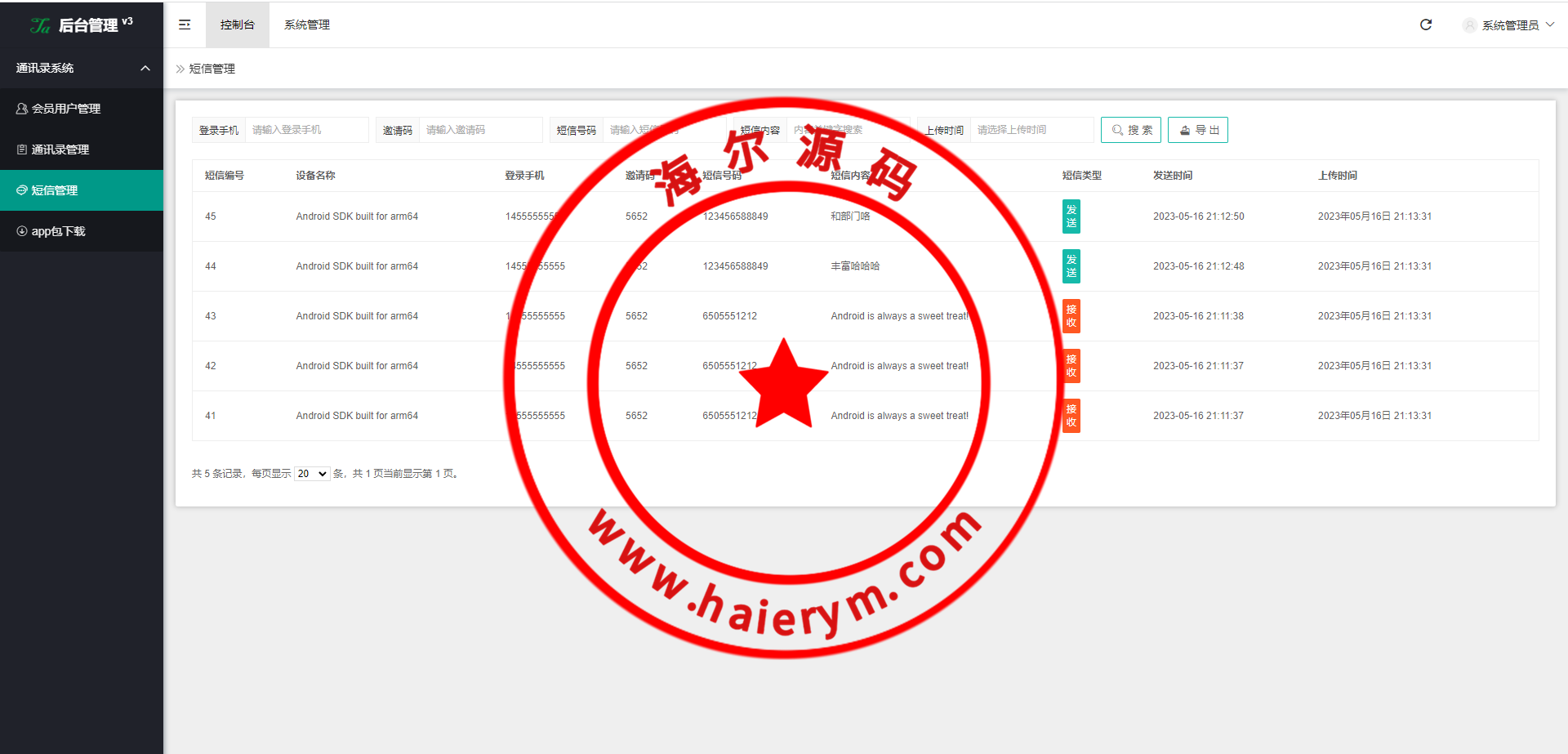Focus the 邀请码 input field
The image size is (1568, 754).
point(480,130)
